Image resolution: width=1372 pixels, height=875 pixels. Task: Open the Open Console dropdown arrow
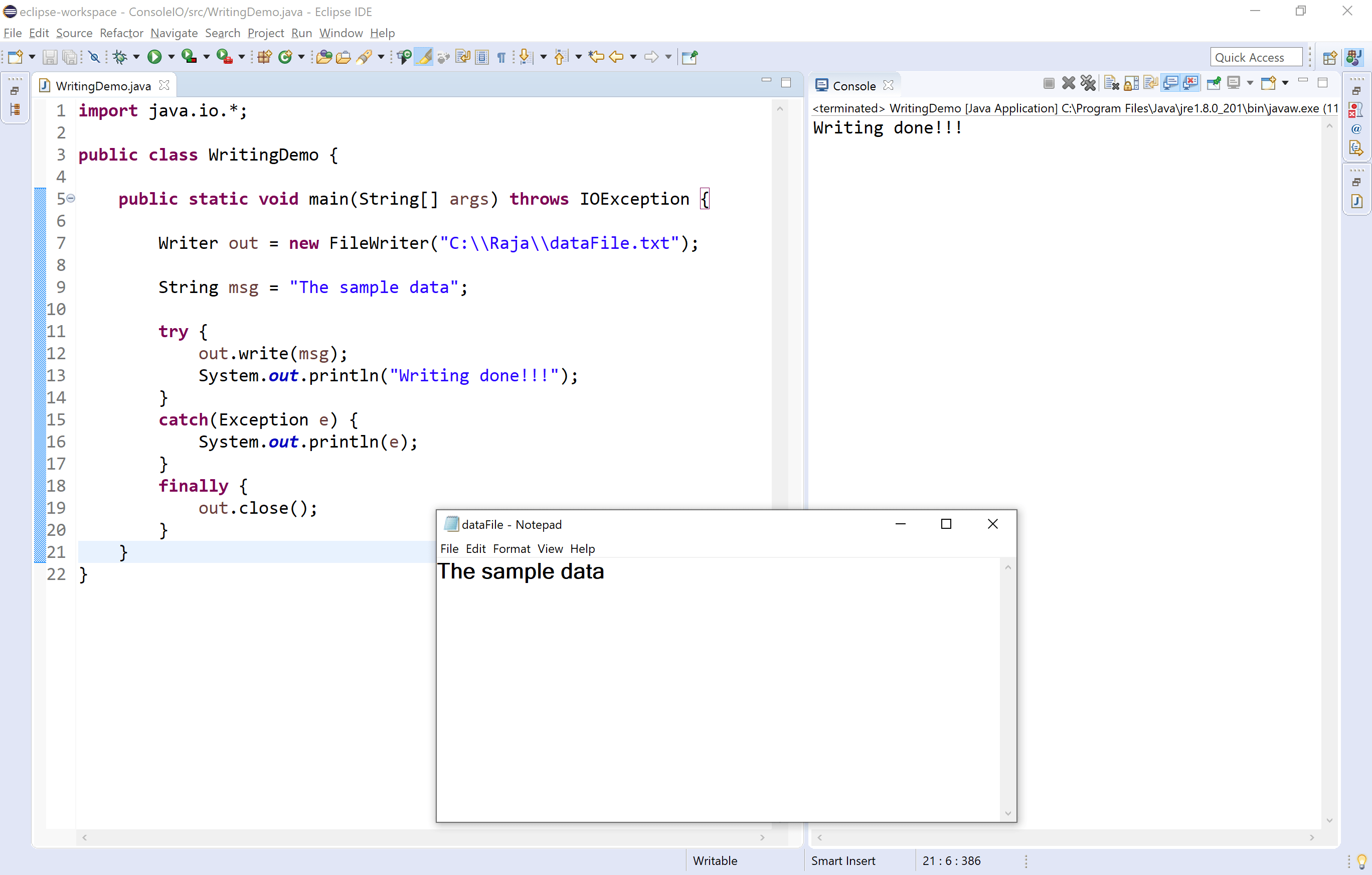[1285, 84]
